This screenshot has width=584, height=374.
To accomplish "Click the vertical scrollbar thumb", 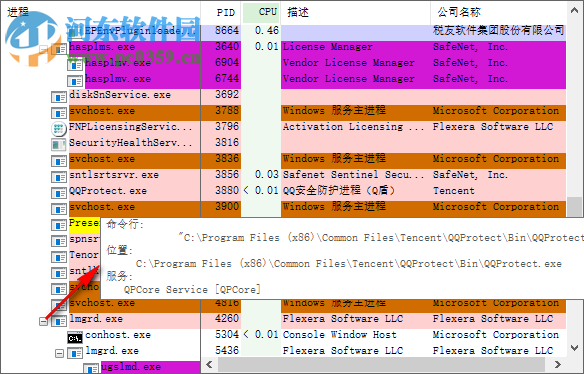I will click(574, 206).
